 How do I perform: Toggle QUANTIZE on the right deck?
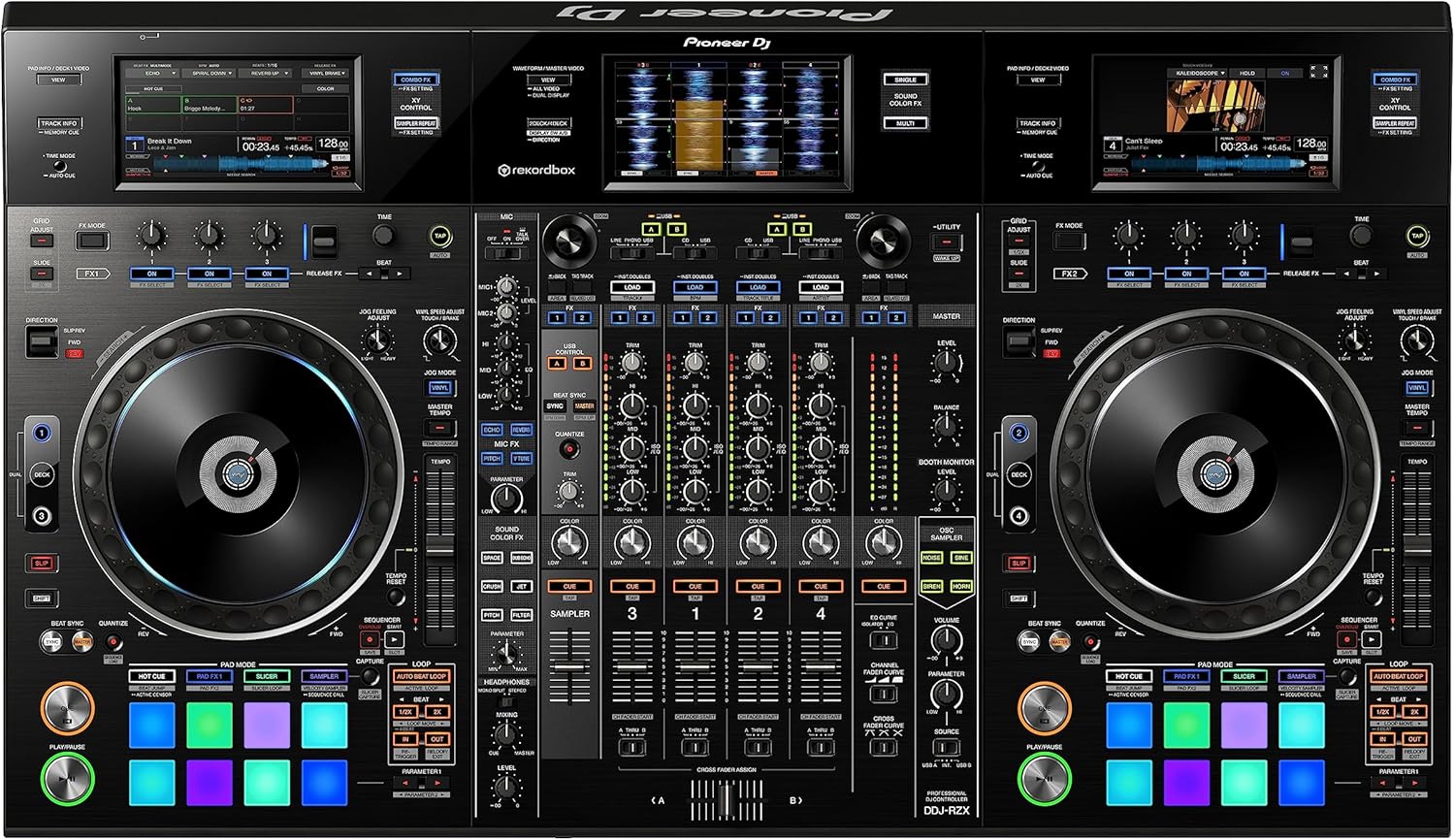tap(1090, 642)
